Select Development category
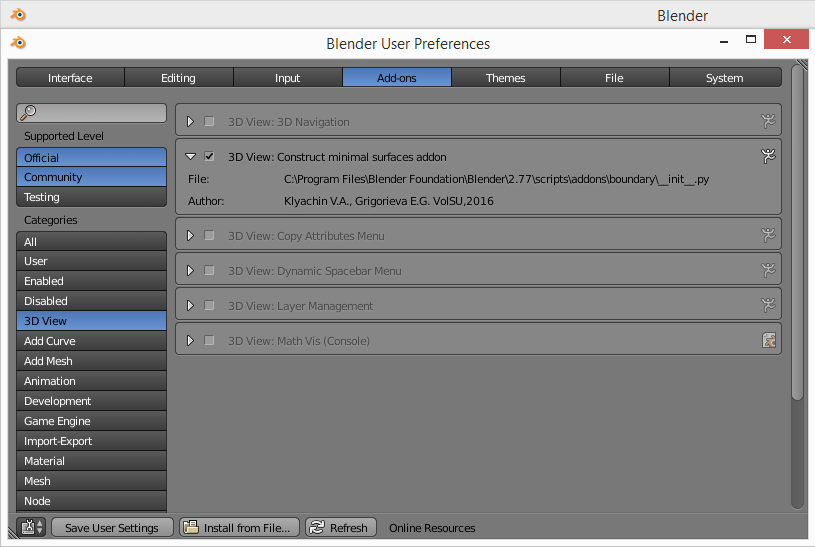 click(91, 401)
